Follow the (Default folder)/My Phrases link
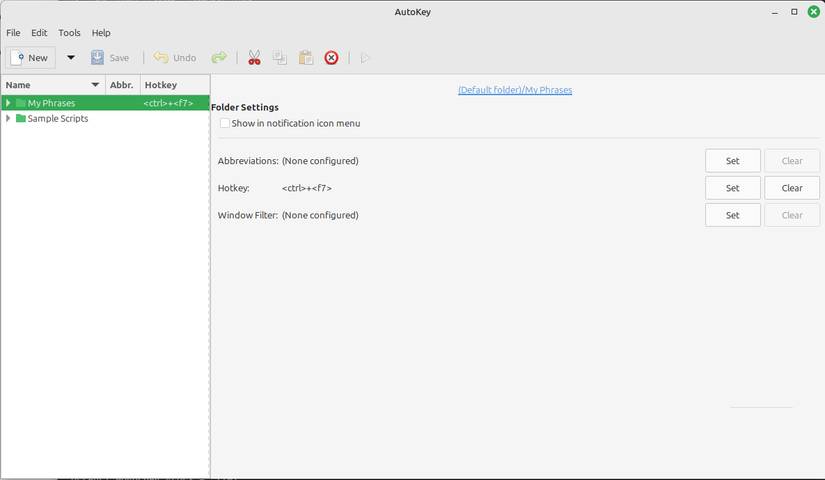Screen dimensions: 825x480 [x=515, y=90]
